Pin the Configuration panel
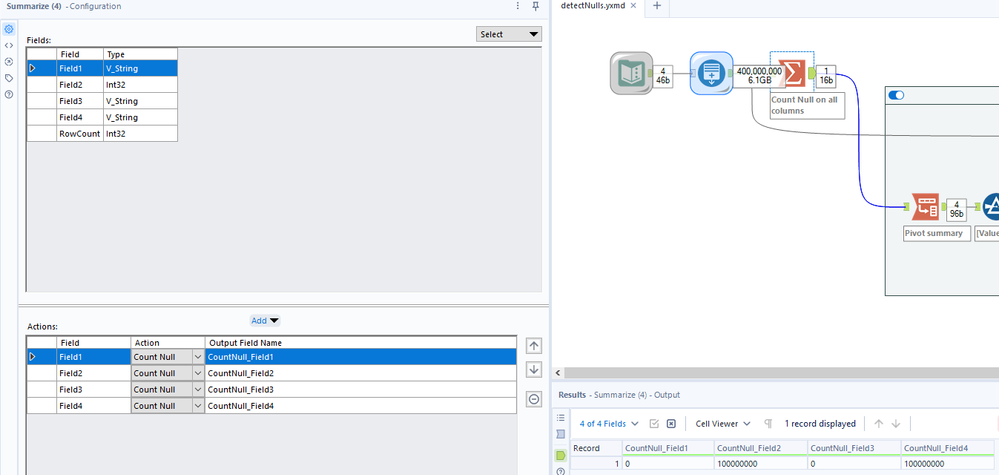999x475 pixels. click(x=535, y=6)
